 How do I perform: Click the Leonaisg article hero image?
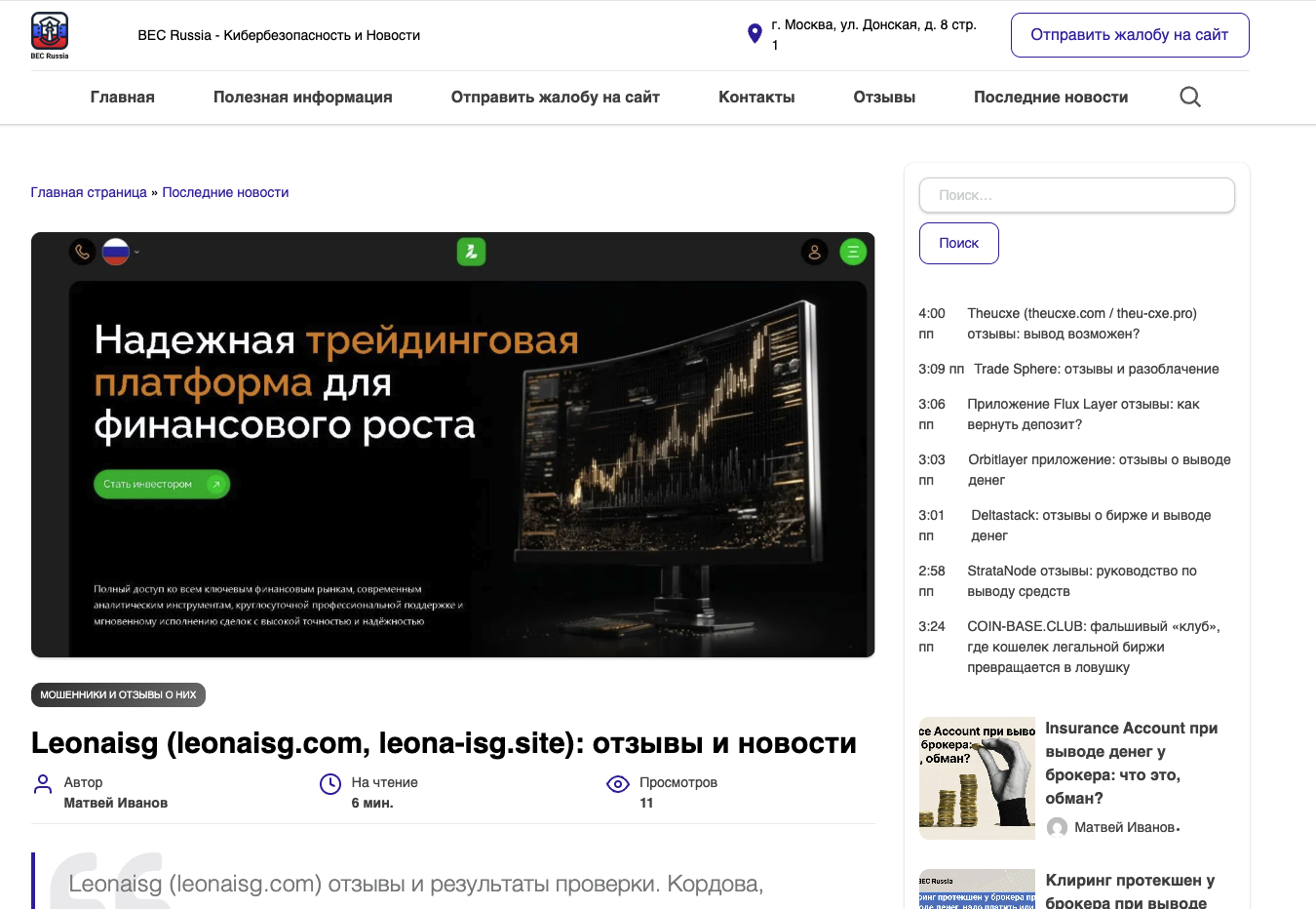pos(453,445)
